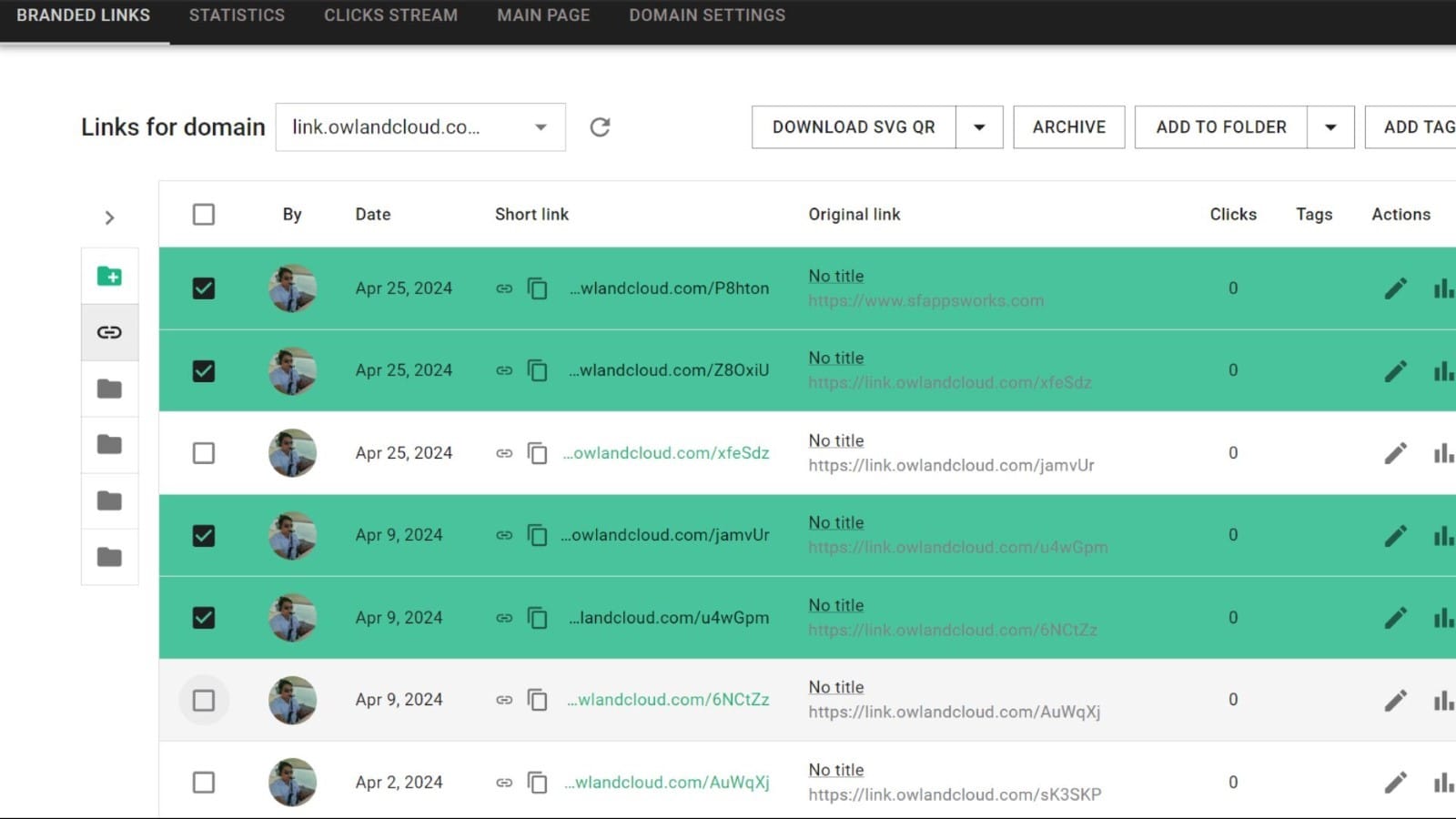Click the green add folder icon
Image resolution: width=1456 pixels, height=819 pixels.
pyautogui.click(x=109, y=276)
